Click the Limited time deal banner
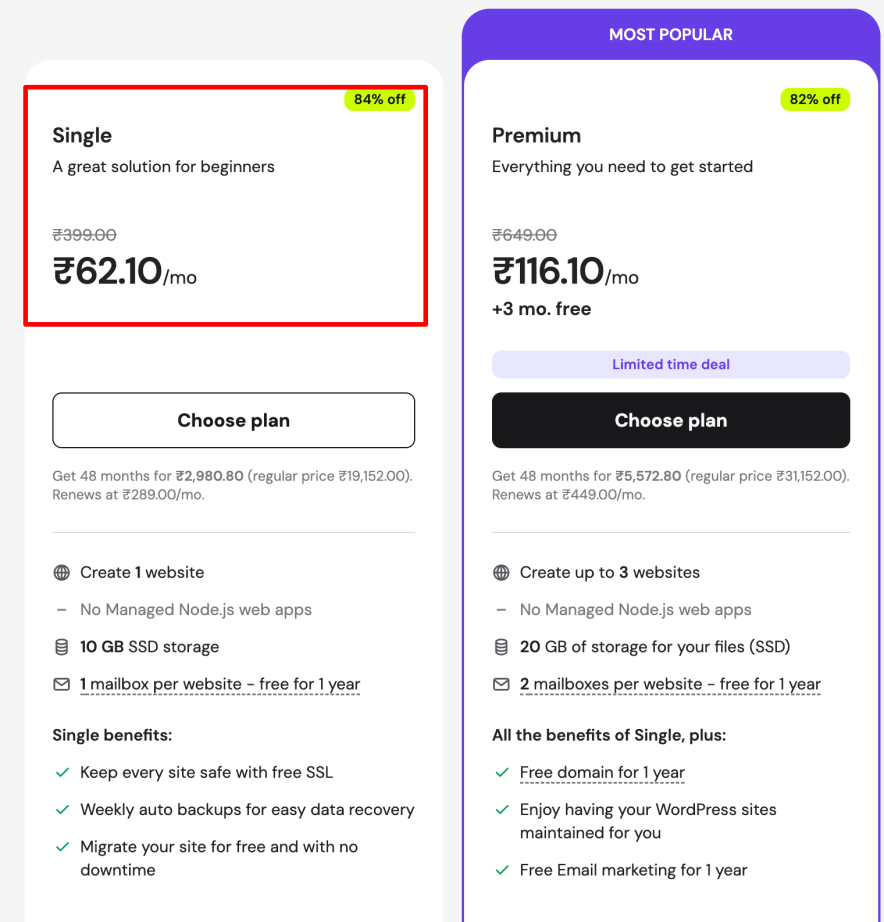This screenshot has height=922, width=884. tap(670, 364)
